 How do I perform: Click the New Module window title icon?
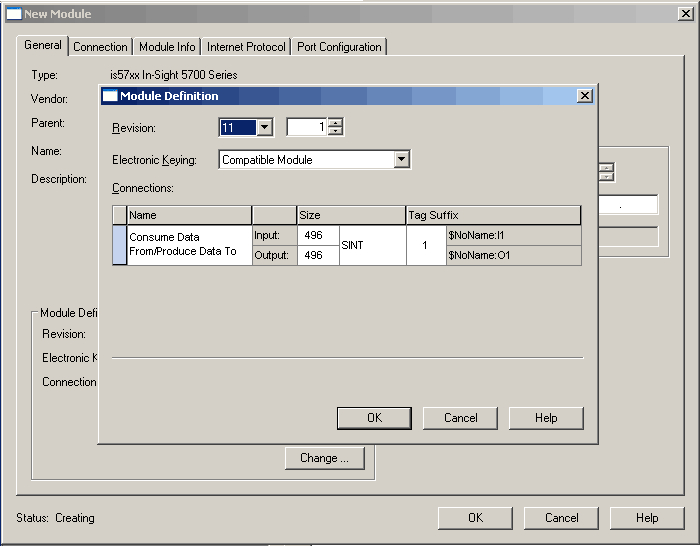pos(14,14)
